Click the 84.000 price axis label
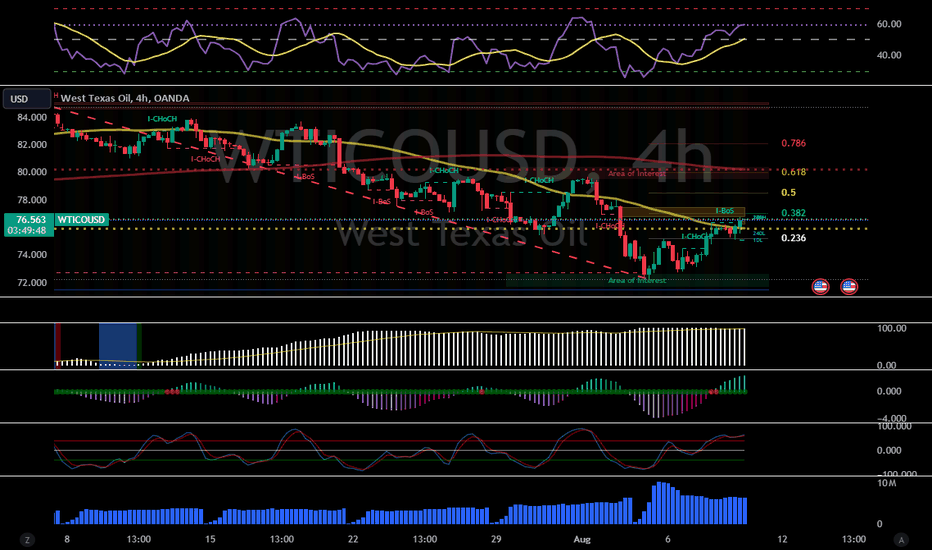Image resolution: width=932 pixels, height=550 pixels. [x=32, y=118]
